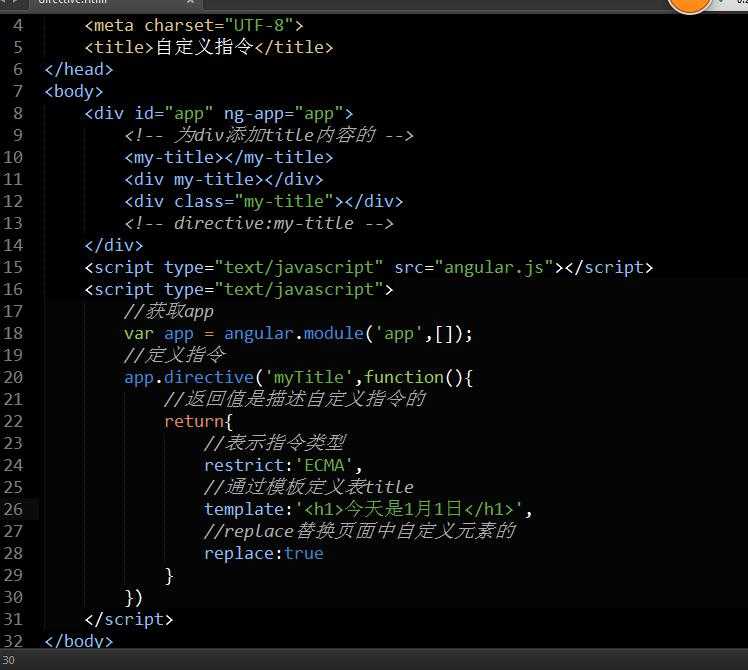The width and height of the screenshot is (748, 670).
Task: Click line number 28 in the gutter
Action: 13,553
